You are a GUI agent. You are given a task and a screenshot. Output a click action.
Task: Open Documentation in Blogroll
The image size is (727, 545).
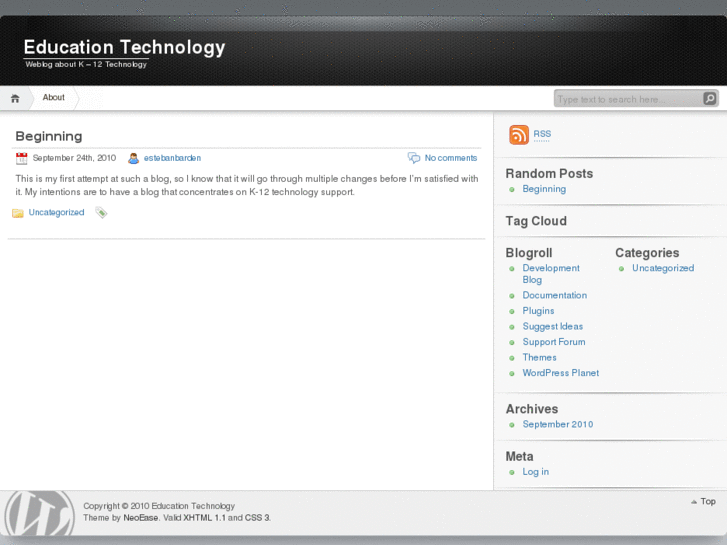[555, 295]
